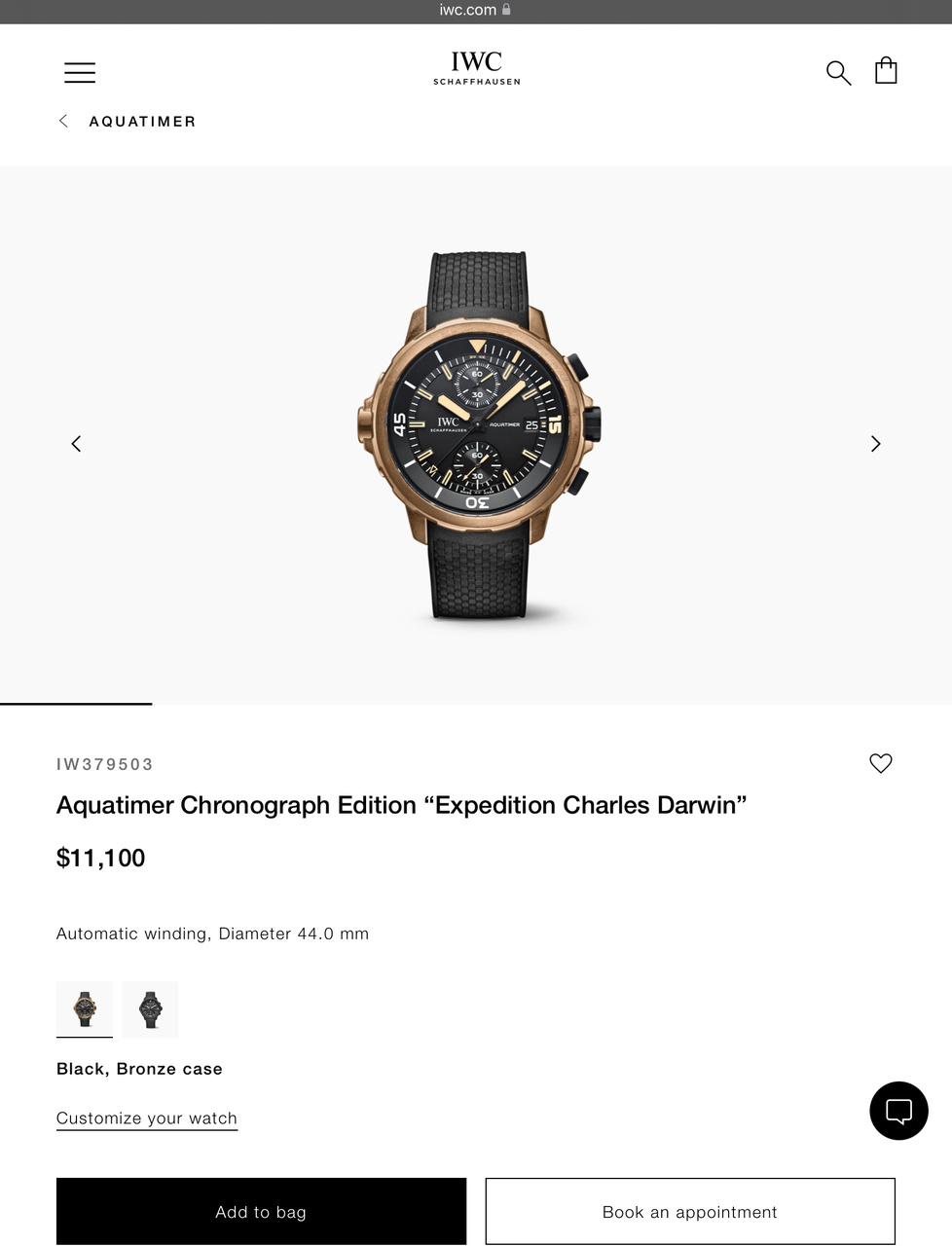The width and height of the screenshot is (952, 1246).
Task: Add watch to wishlist with heart icon
Action: click(881, 763)
